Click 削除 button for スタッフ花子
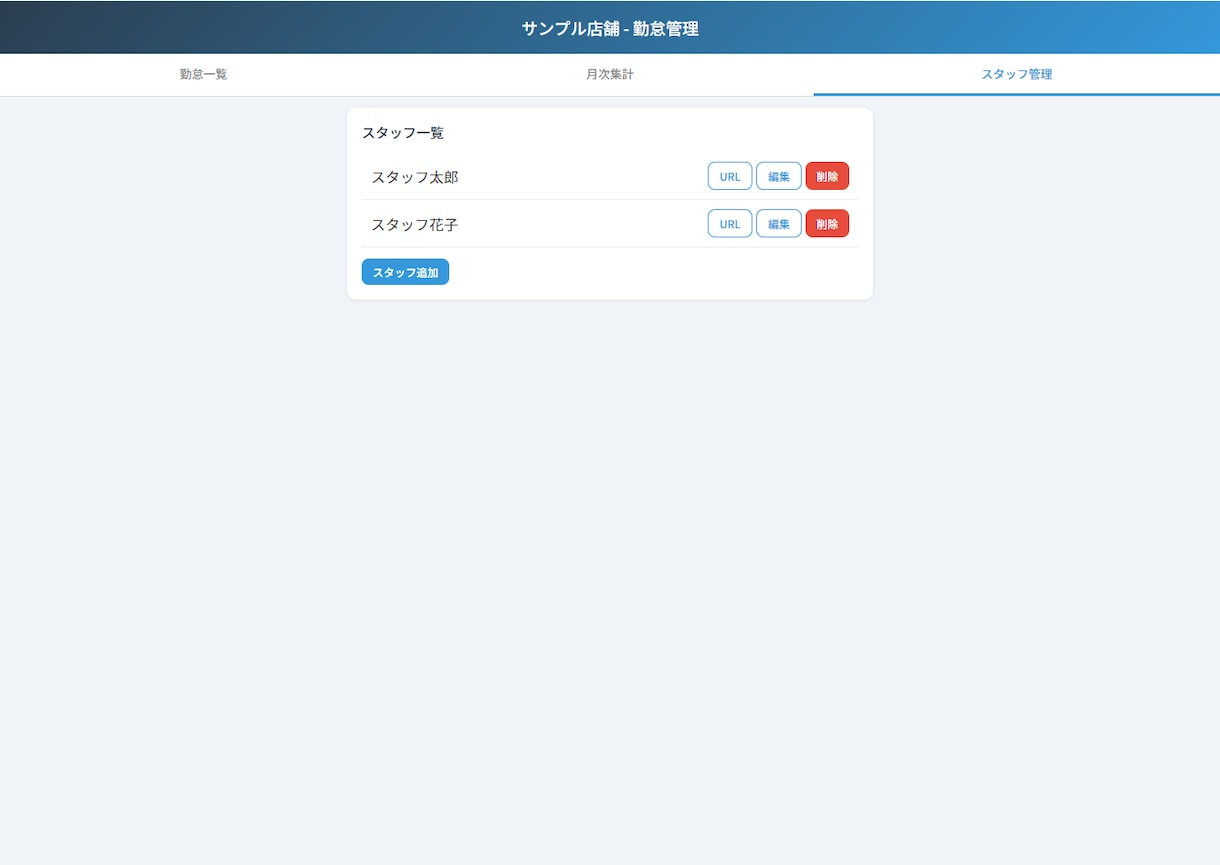Viewport: 1220px width, 865px height. click(827, 223)
